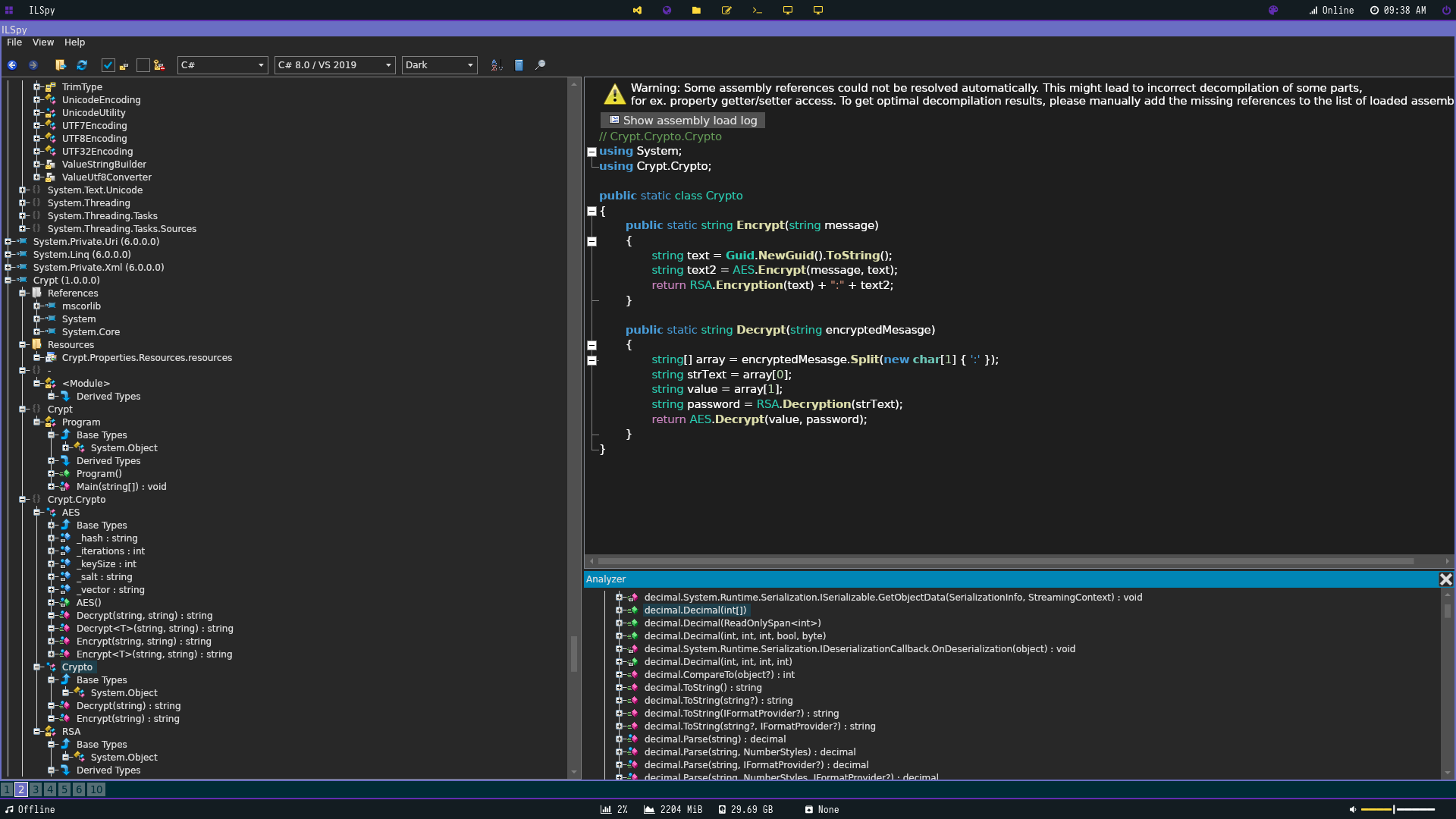
Task: Toggle the unchecked toolbar checkbox
Action: (143, 65)
